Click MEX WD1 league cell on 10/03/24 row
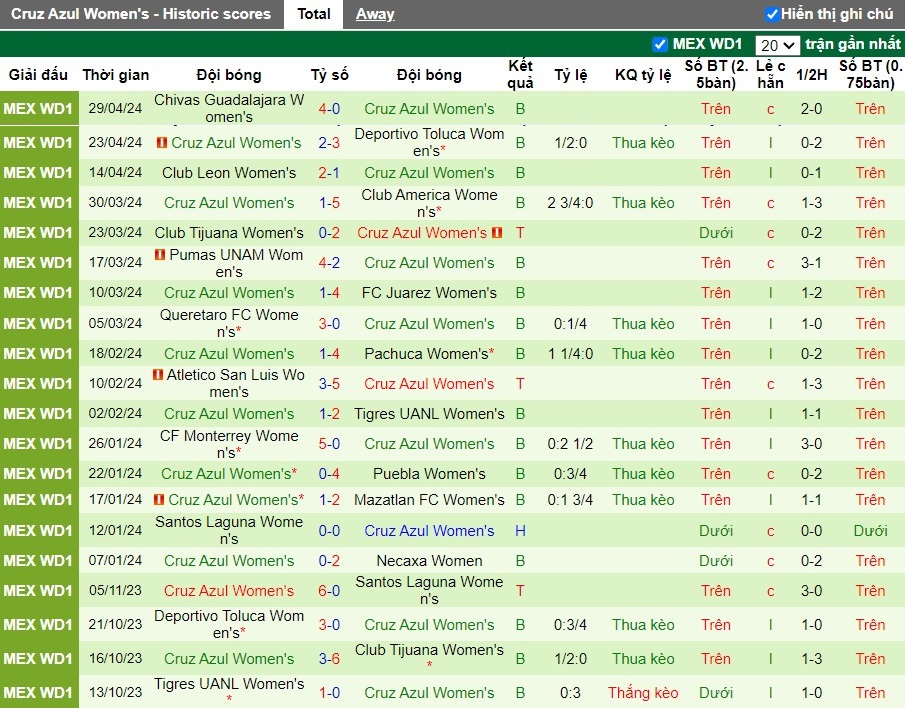Screen dimensions: 905x709 (x=38, y=293)
